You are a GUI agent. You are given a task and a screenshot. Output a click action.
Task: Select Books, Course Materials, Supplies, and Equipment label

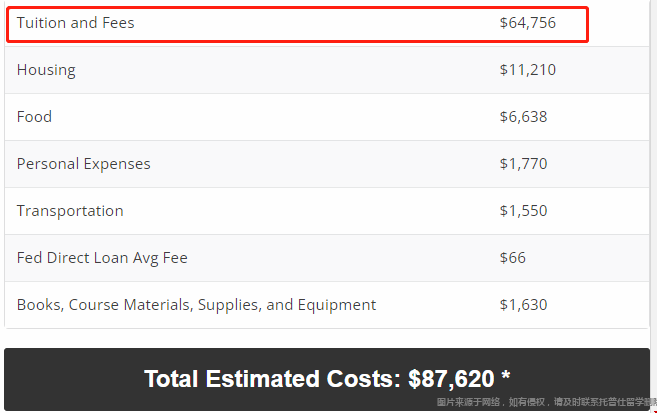(x=197, y=305)
